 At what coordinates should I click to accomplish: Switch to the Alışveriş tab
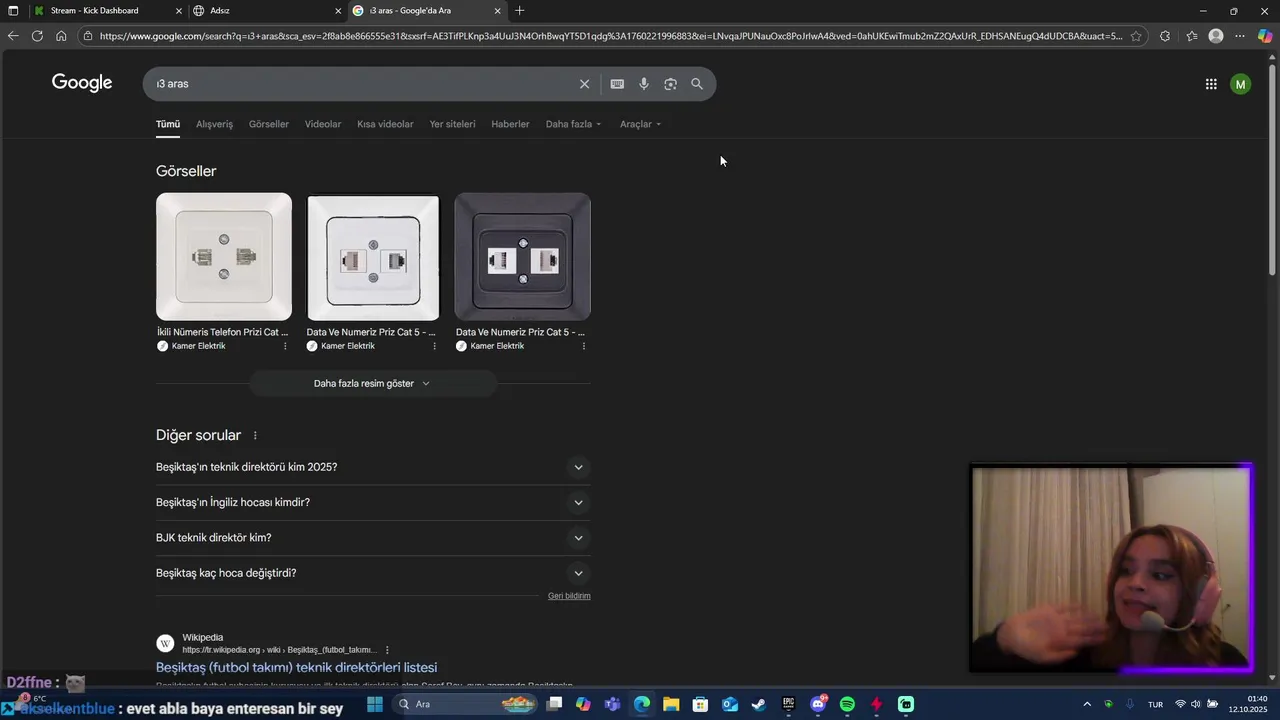point(214,124)
